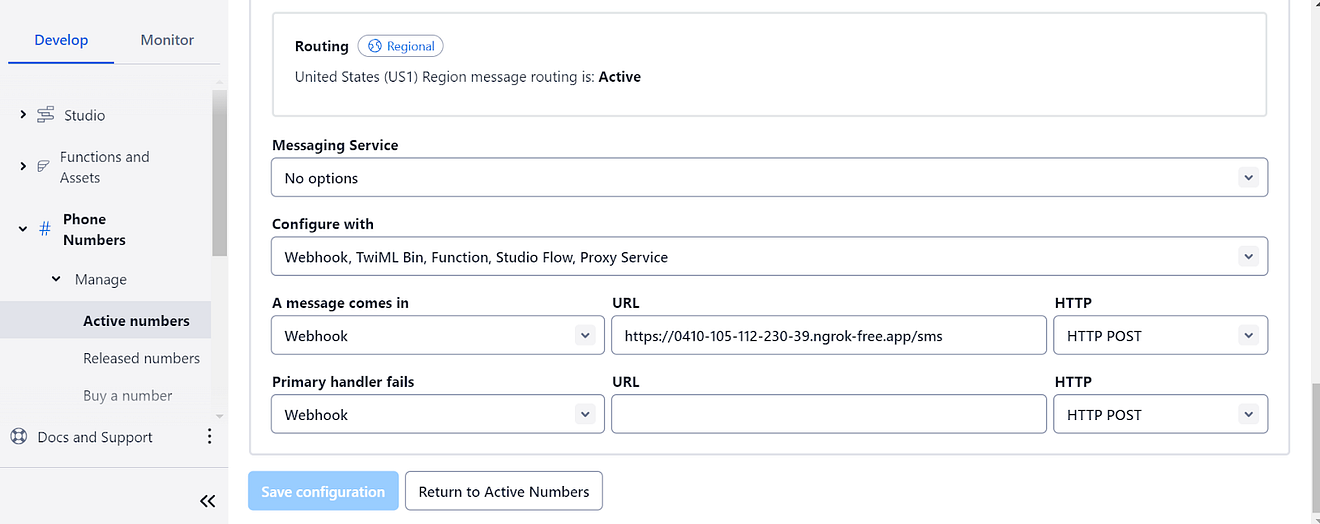Click the Functions and Assets icon
This screenshot has width=1320, height=524.
pos(43,167)
